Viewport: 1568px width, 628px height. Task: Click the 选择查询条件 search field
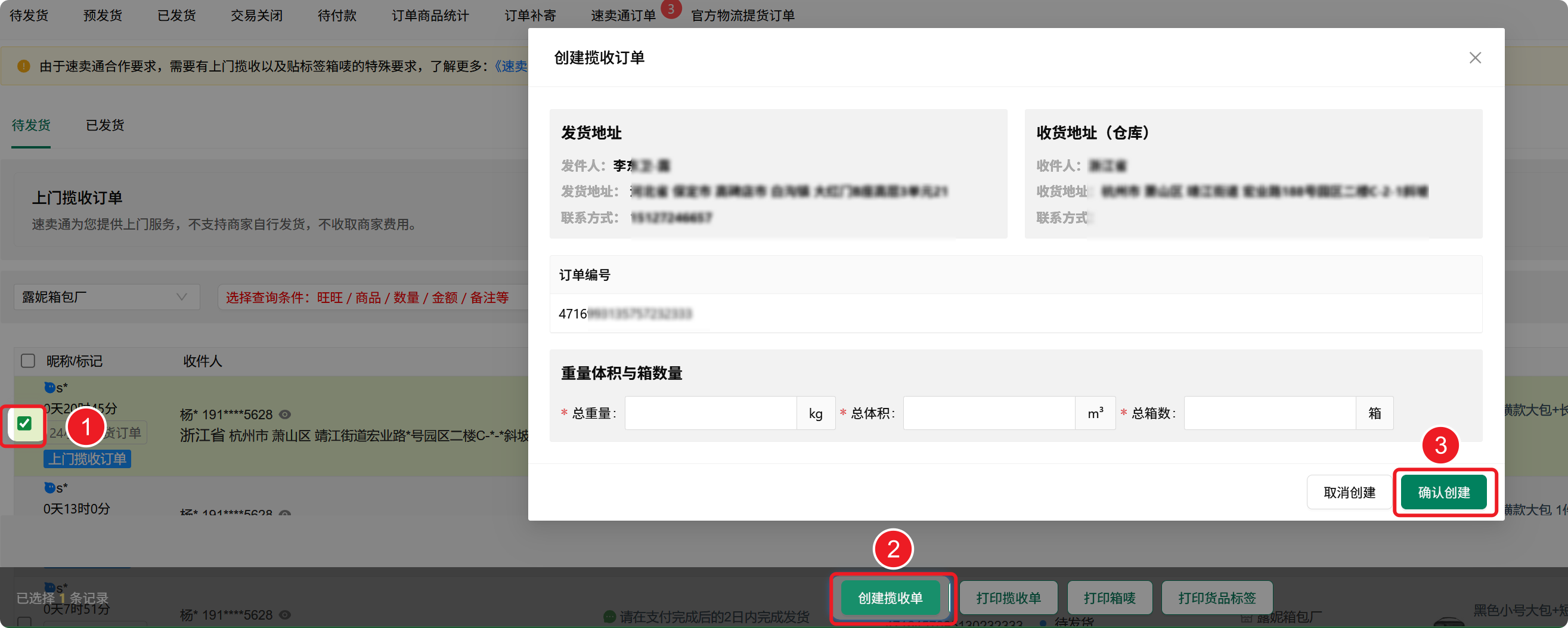click(373, 297)
